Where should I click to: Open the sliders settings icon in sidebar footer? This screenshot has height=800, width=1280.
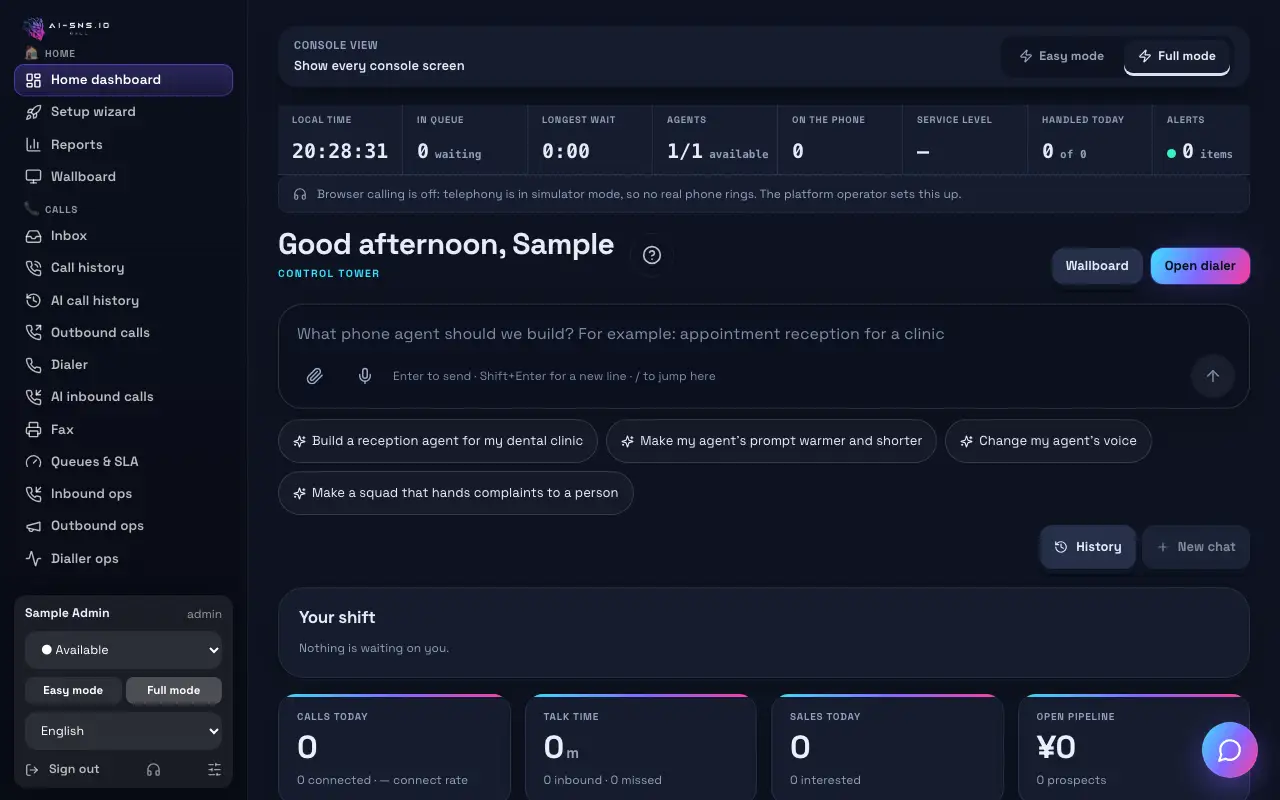coord(214,769)
